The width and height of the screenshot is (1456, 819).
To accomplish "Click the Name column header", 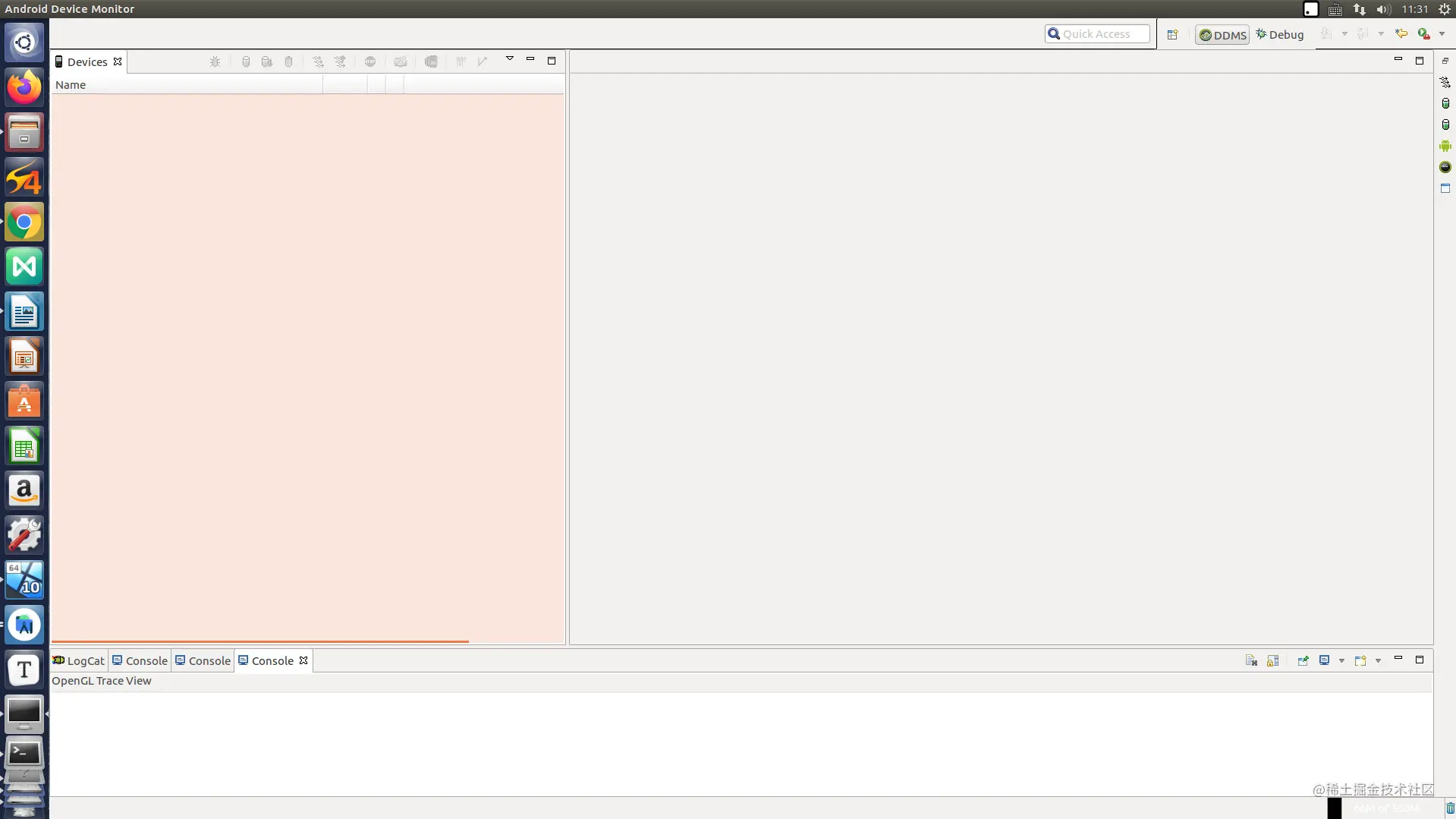I will [x=187, y=85].
